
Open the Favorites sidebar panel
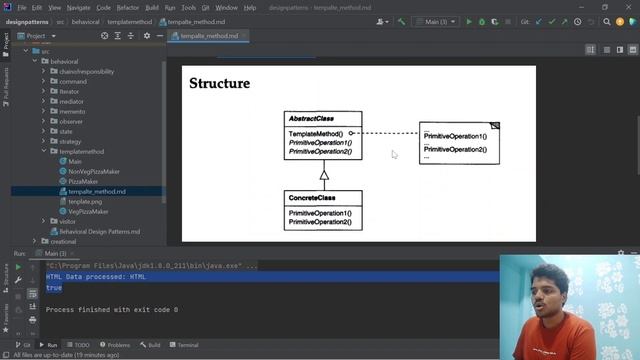[6, 318]
